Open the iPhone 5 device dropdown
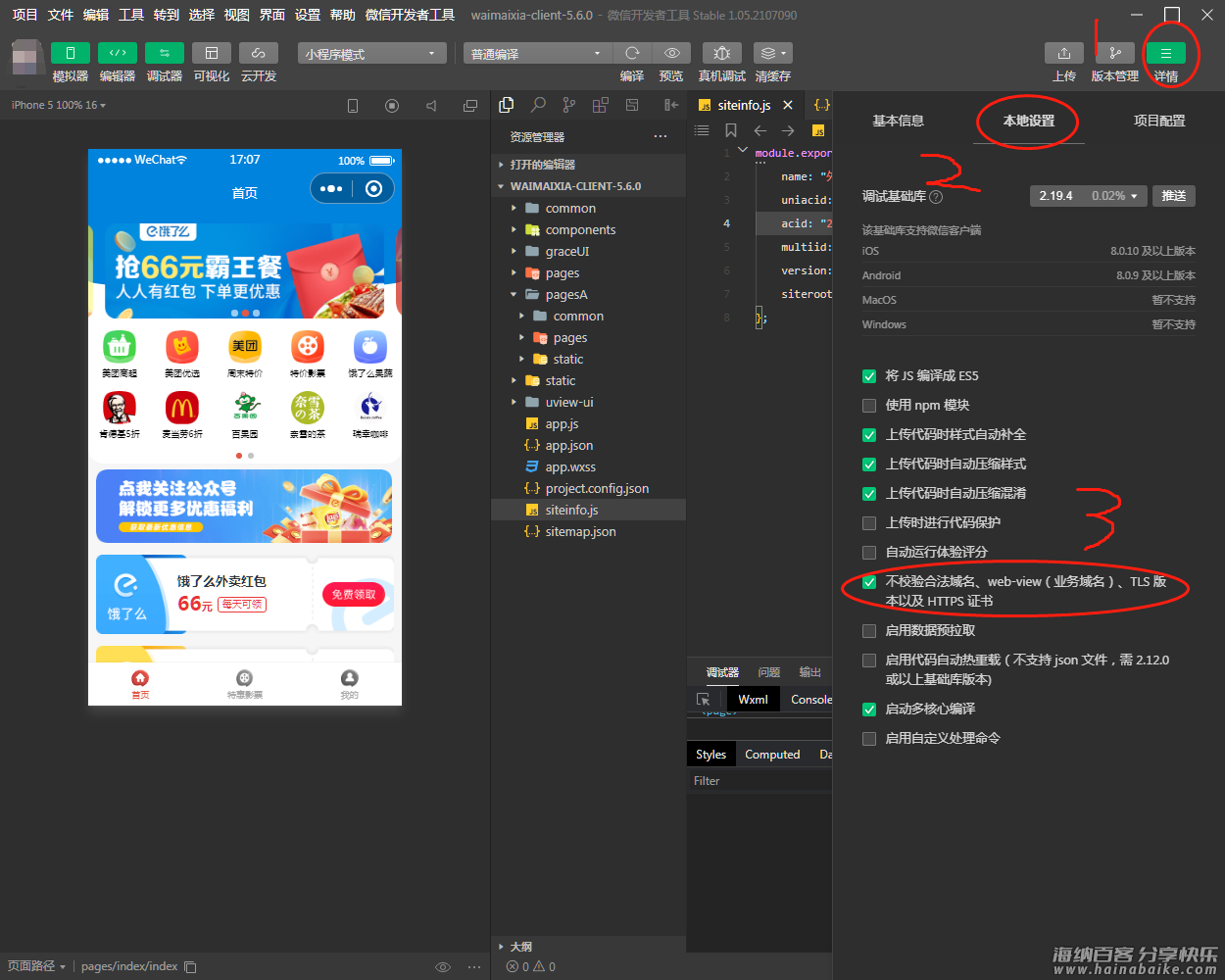Viewport: 1225px width, 980px height. [59, 105]
